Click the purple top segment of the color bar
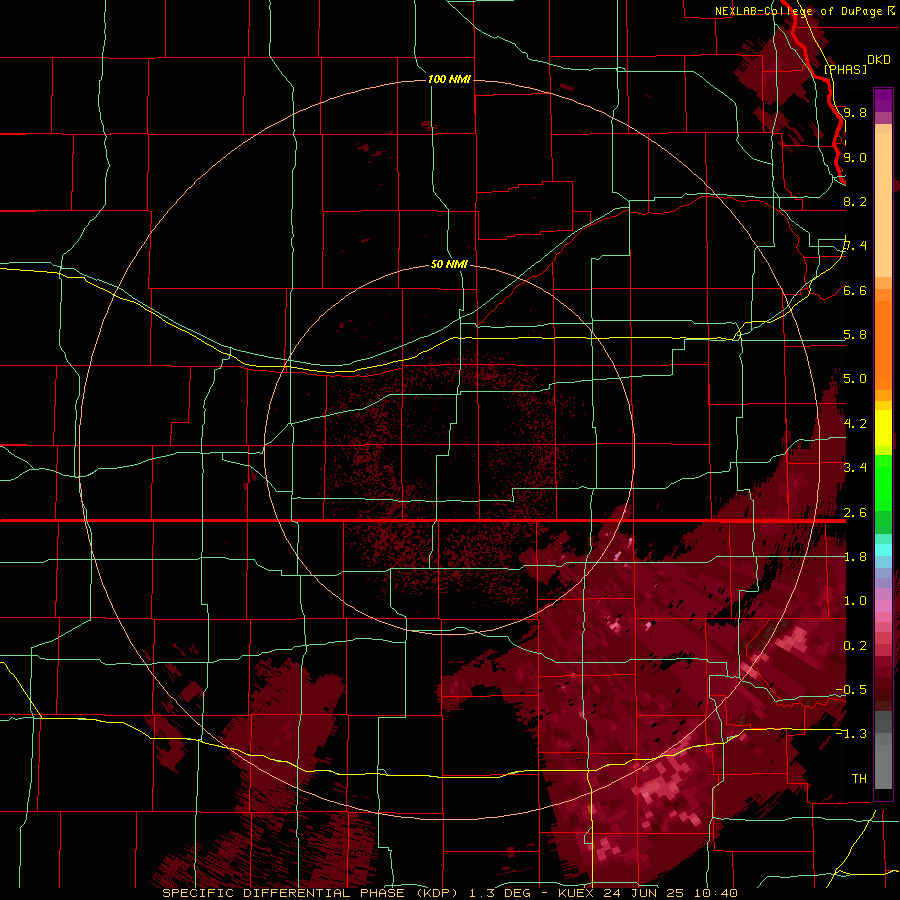 coord(883,100)
